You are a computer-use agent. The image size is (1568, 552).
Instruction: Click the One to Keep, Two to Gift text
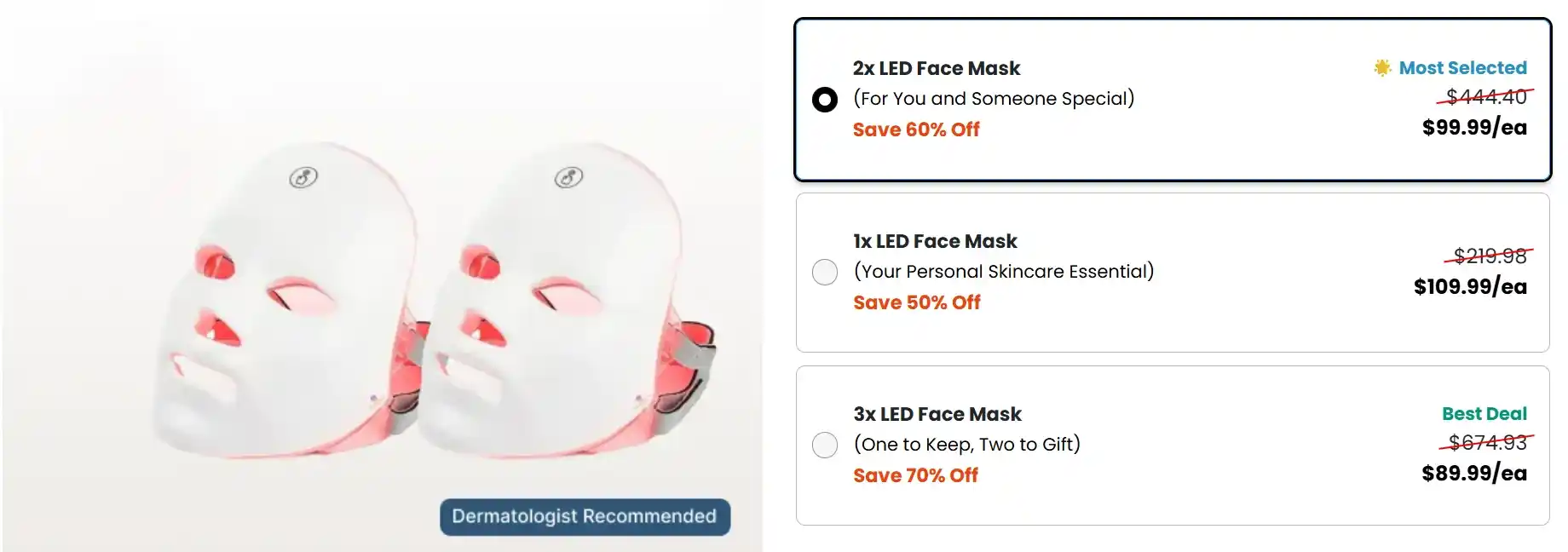(966, 444)
